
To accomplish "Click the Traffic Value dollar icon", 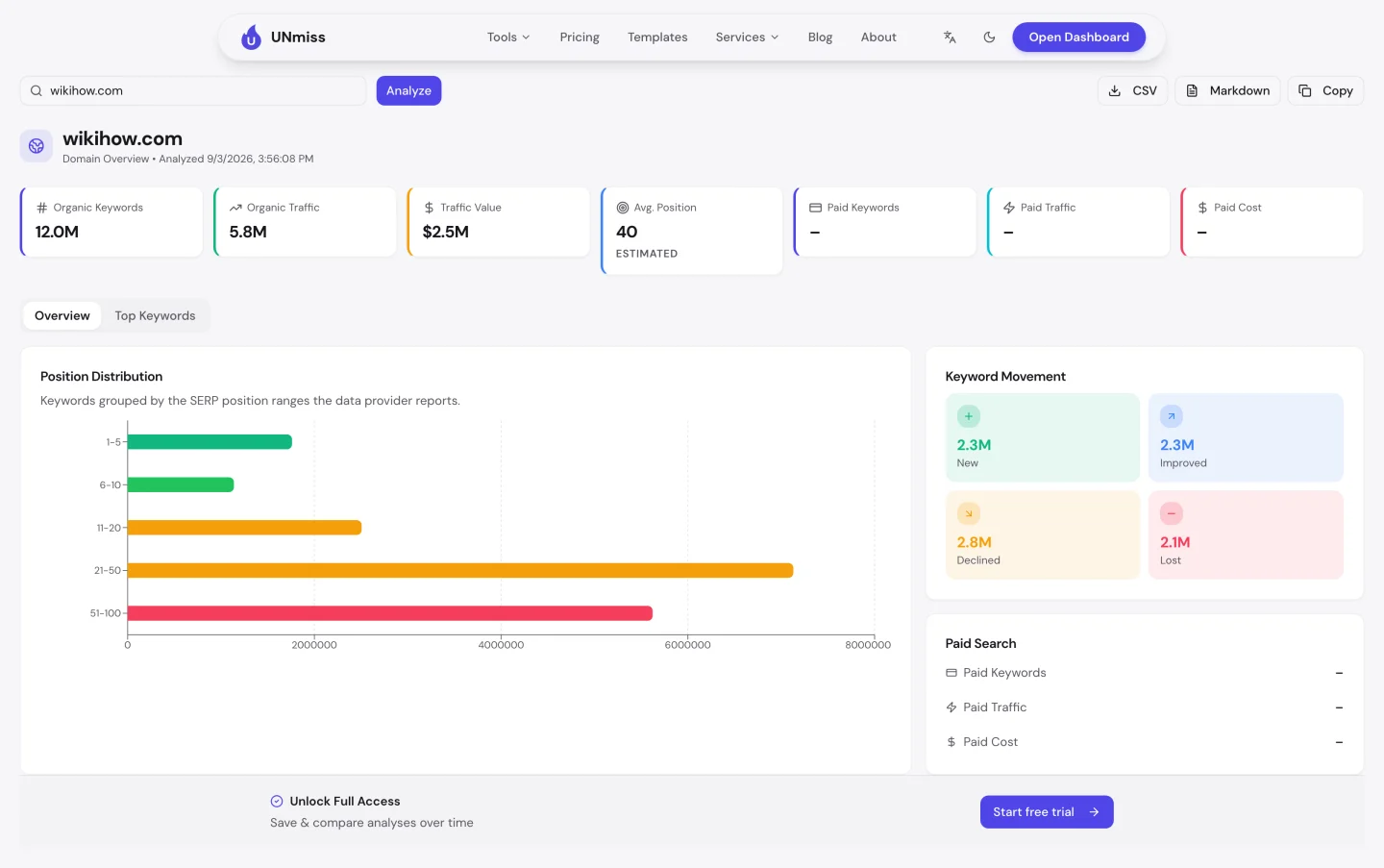I will (429, 208).
